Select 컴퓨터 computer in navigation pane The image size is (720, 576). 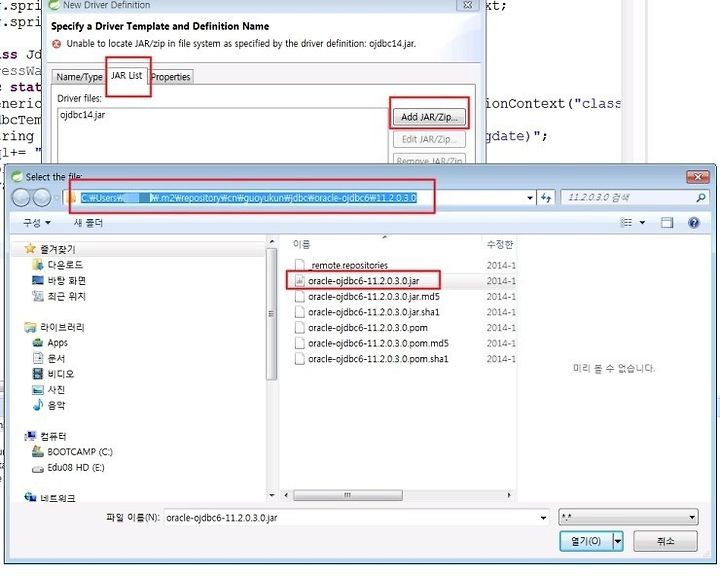pyautogui.click(x=46, y=436)
